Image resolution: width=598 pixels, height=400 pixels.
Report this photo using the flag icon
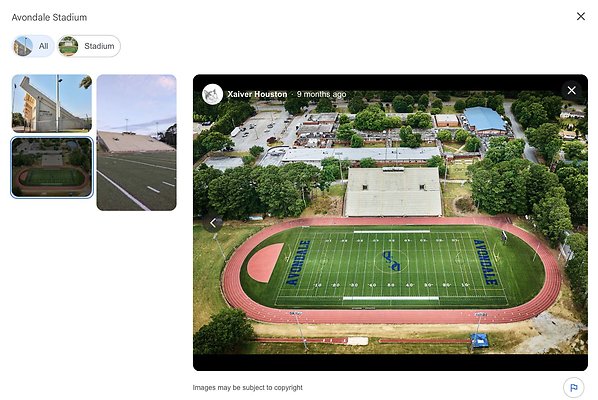(x=573, y=387)
